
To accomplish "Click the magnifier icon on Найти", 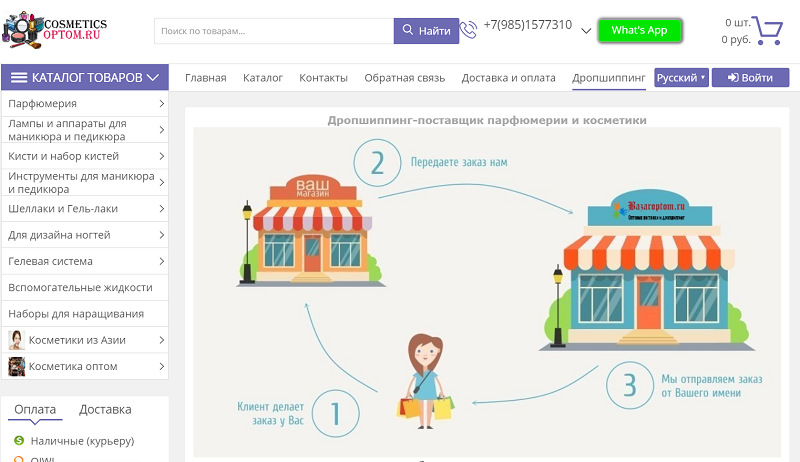I will (x=408, y=30).
